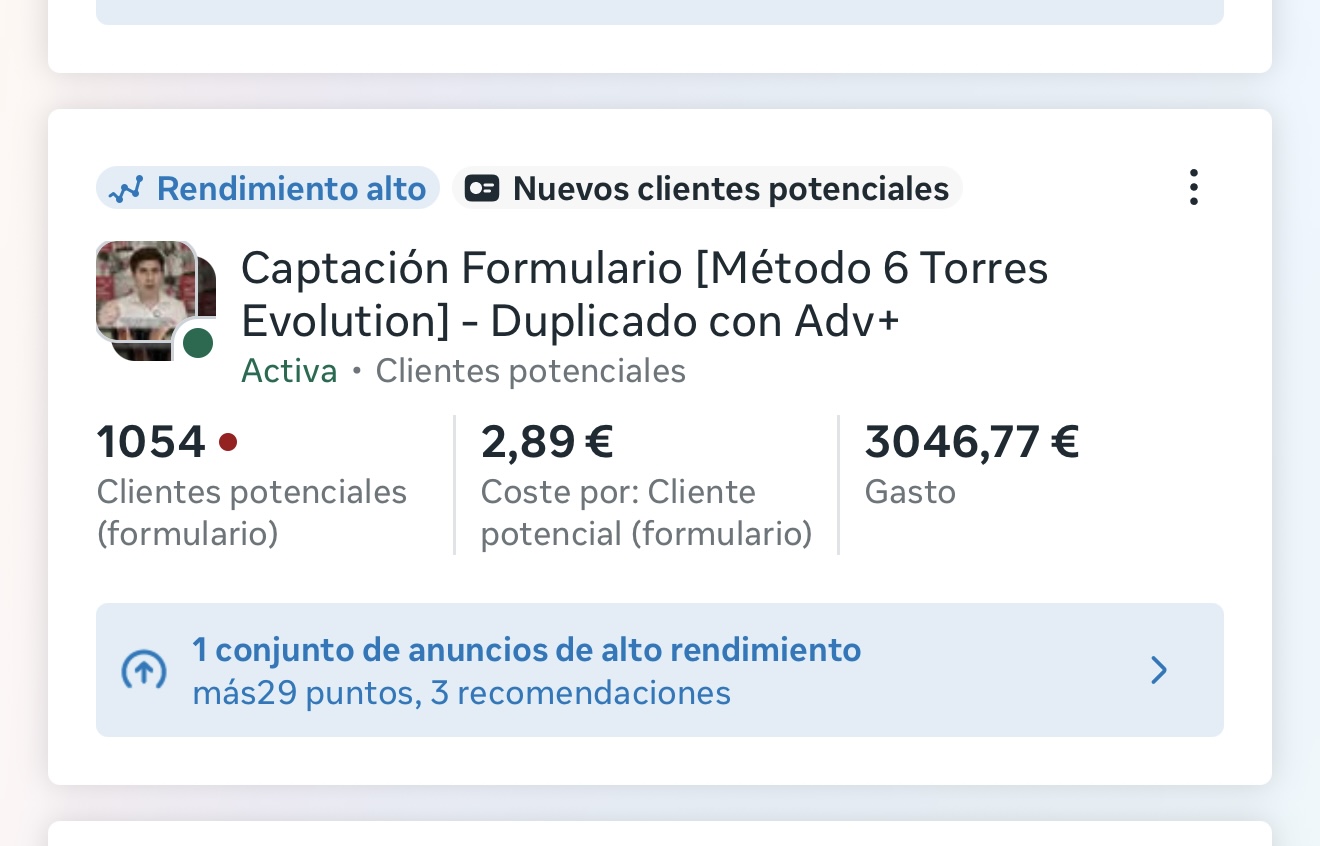Click the Activa status label
Screen dimensions: 1320x846
click(x=289, y=371)
